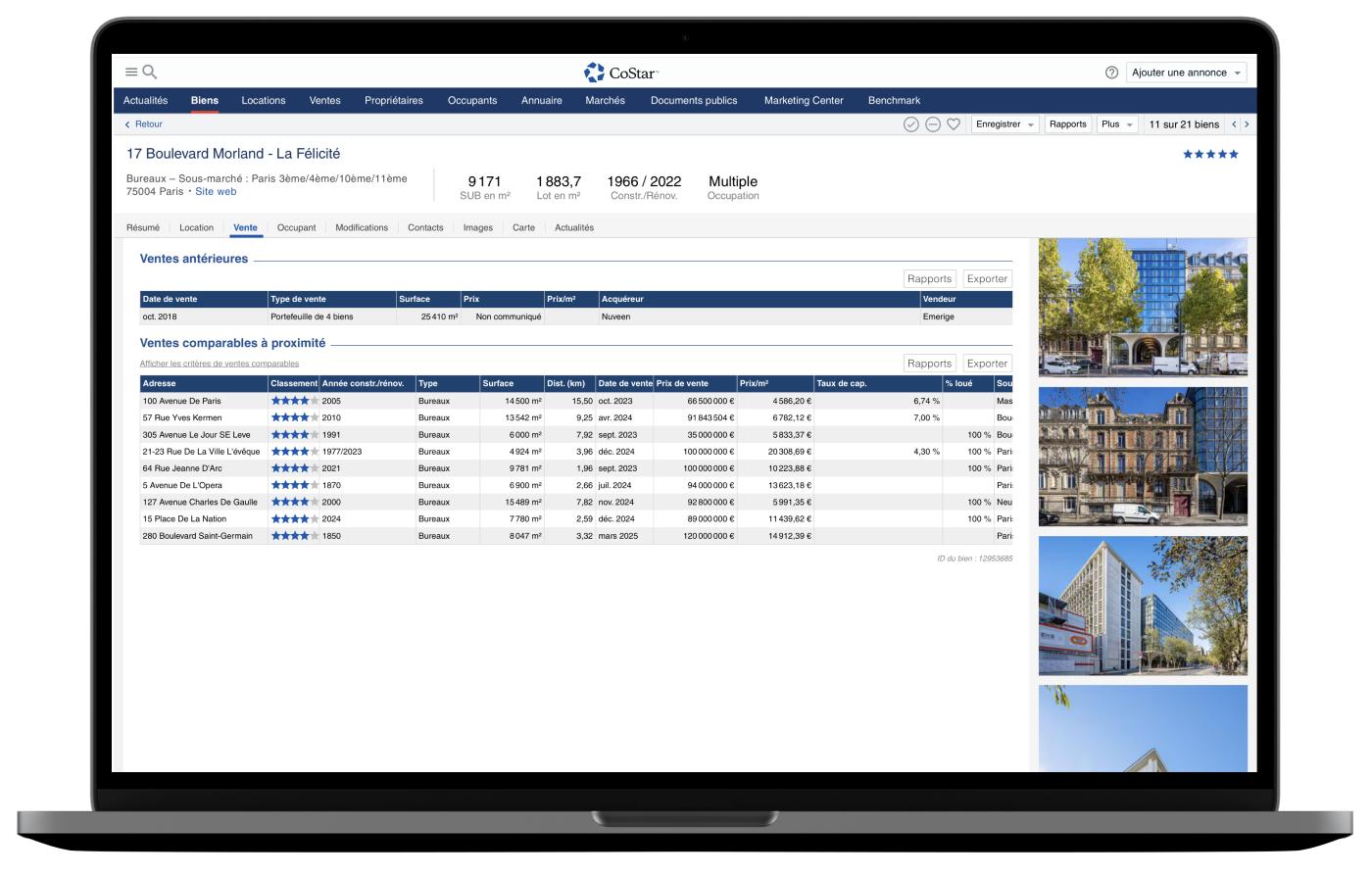Click the star rating for 100 Avenue De Paris
Image resolution: width=1372 pixels, height=876 pixels.
click(294, 401)
